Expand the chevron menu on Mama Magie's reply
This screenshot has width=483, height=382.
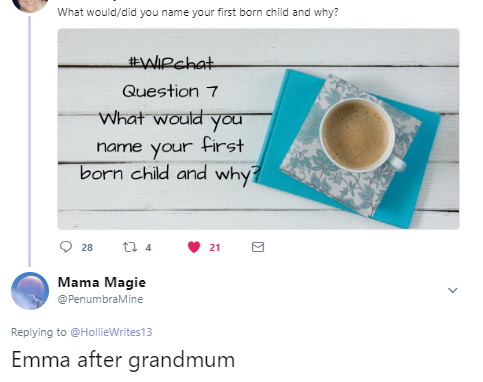tap(452, 290)
